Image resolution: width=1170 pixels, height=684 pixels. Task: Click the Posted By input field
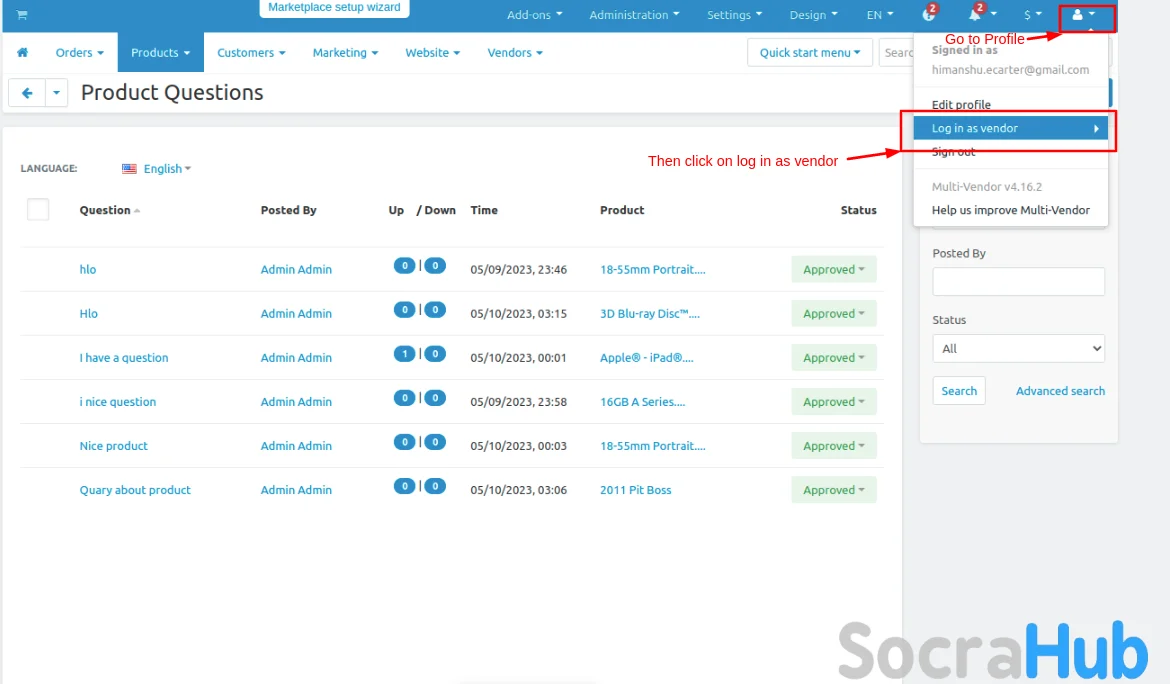tap(1018, 282)
